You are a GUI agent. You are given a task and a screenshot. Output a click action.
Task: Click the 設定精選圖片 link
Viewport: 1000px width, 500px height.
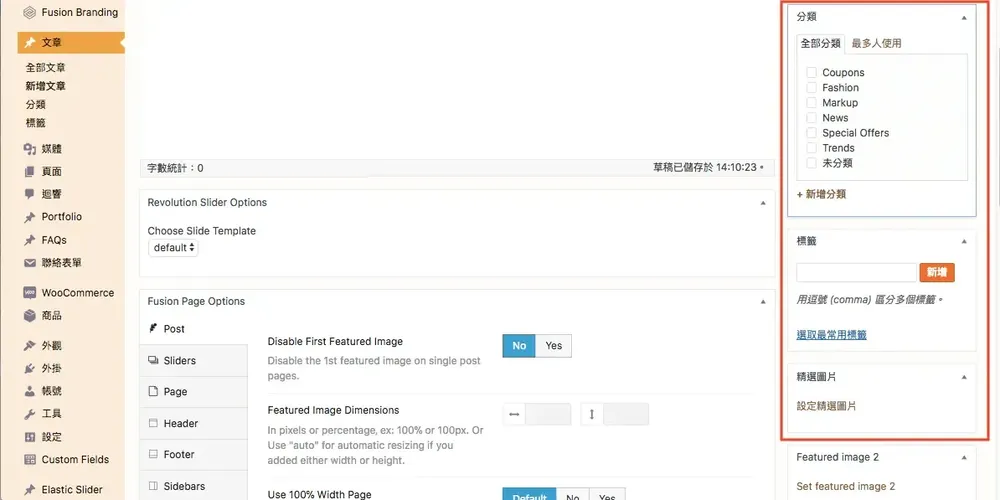click(x=827, y=406)
